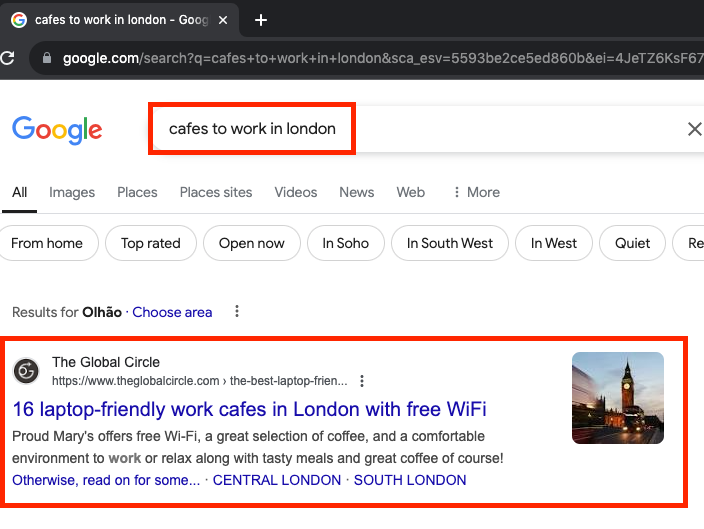Apply the 'In West' filter chip
Screen dimensions: 704x529
554,243
